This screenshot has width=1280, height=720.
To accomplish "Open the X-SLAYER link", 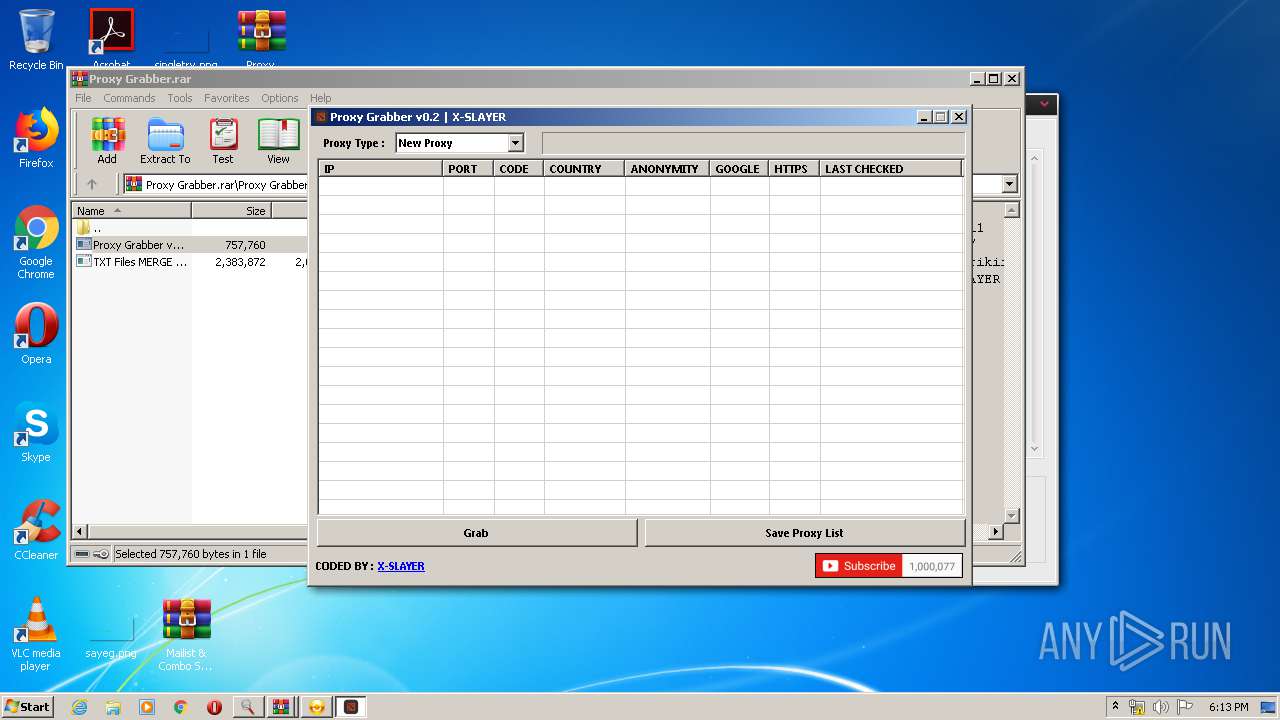I will click(401, 566).
